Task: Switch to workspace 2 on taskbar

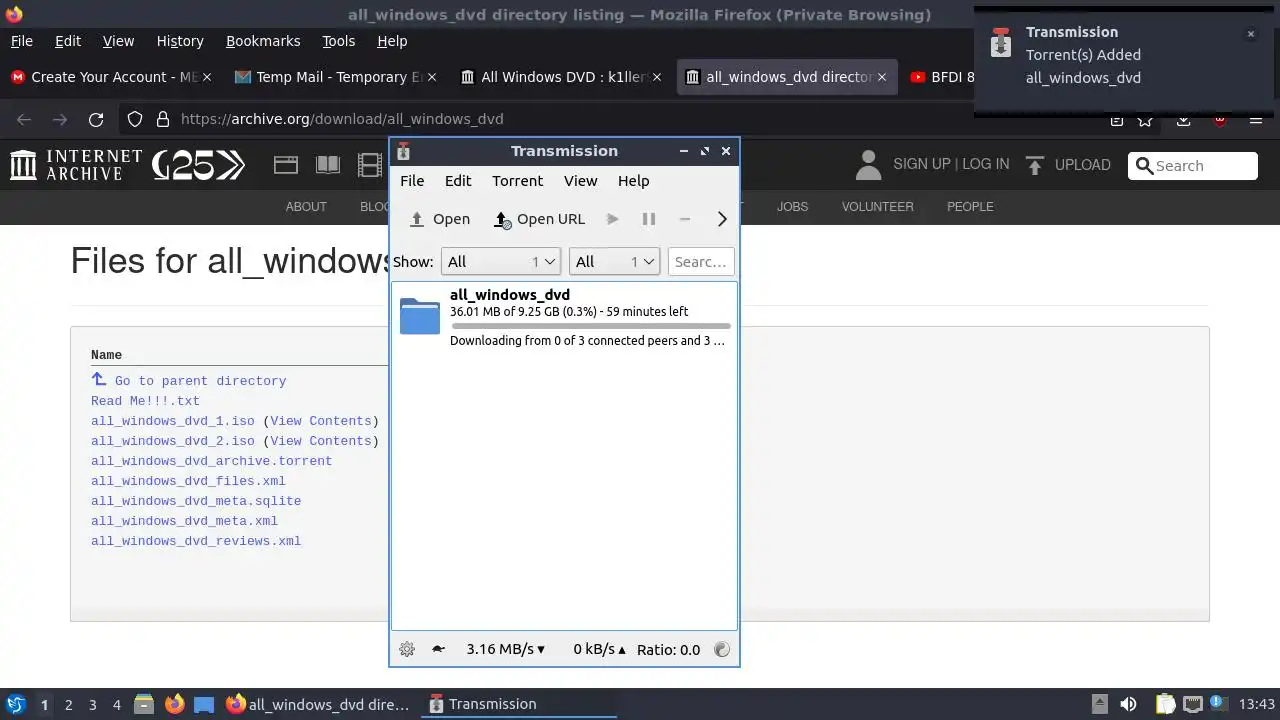Action: 68,704
